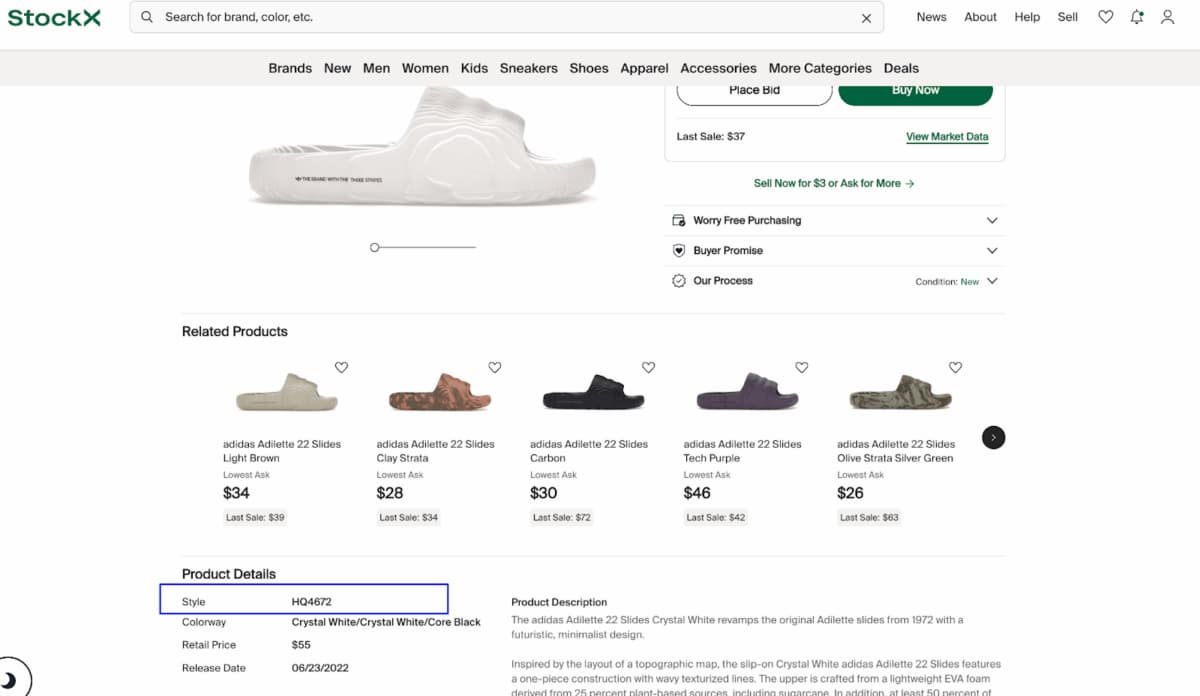Click the Condition: New label
Image resolution: width=1200 pixels, height=696 pixels.
947,282
